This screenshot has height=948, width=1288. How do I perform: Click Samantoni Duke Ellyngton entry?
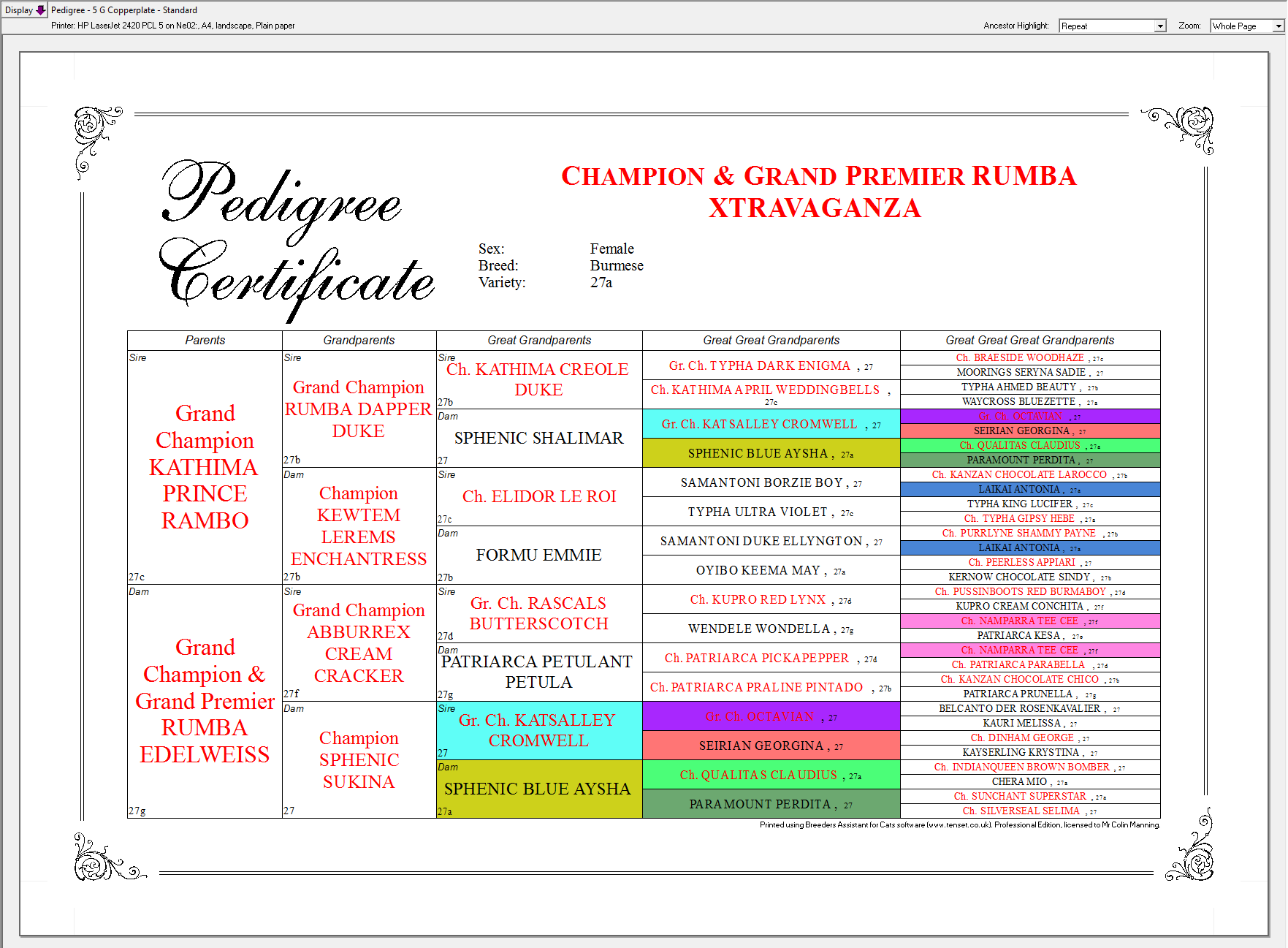[x=771, y=541]
